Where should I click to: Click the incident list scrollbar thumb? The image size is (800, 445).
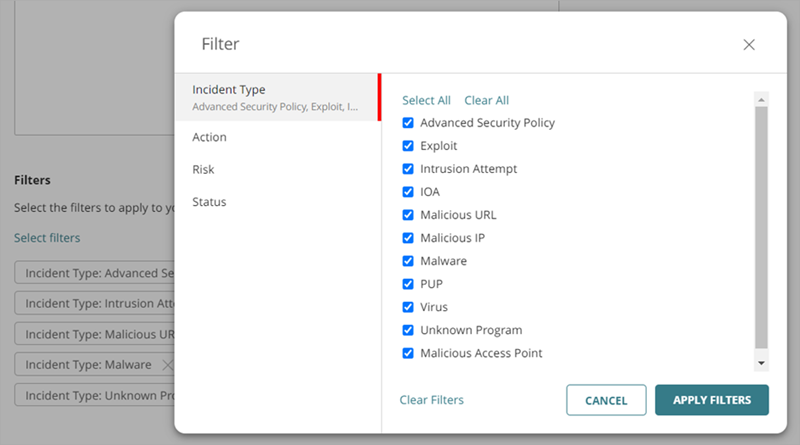(761, 225)
